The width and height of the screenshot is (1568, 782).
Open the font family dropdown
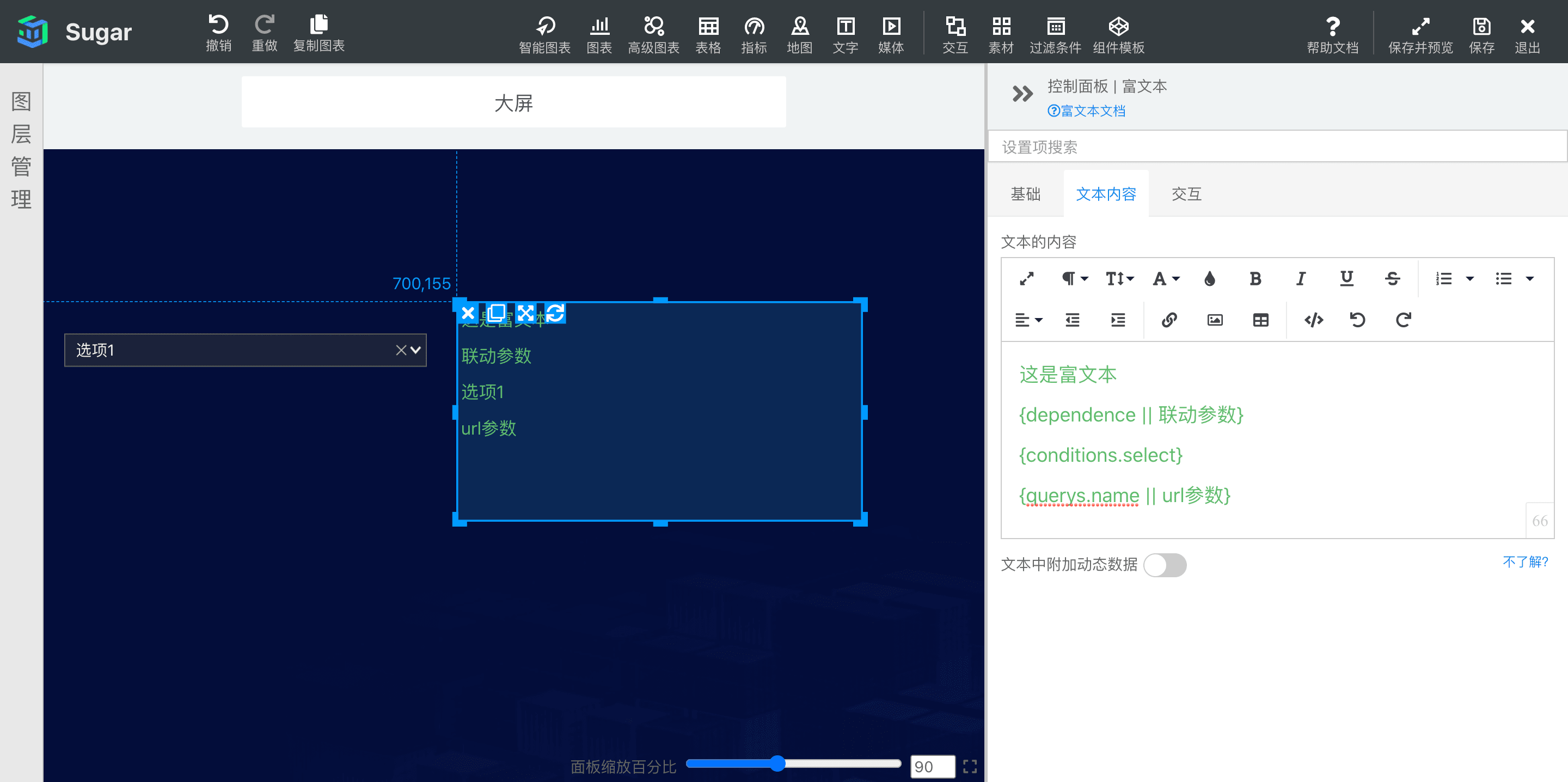coord(1166,278)
